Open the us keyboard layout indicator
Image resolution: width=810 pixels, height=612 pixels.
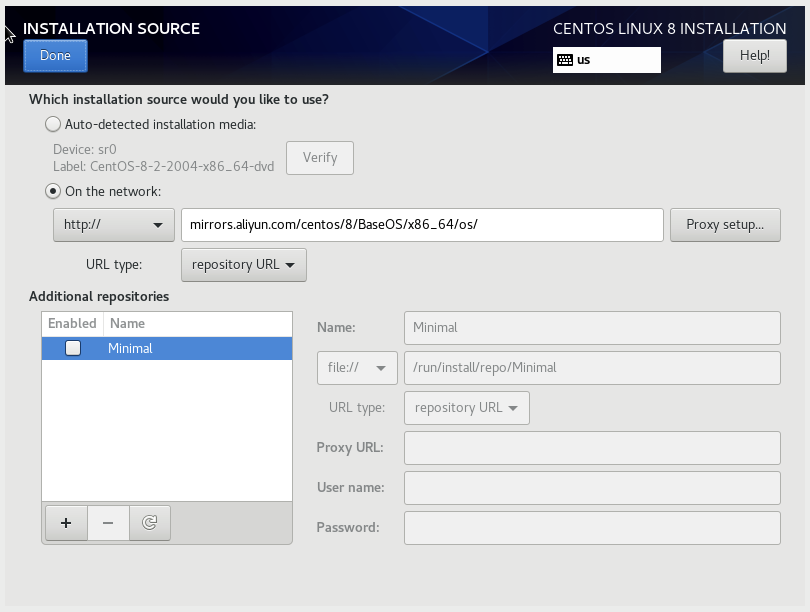coord(606,60)
